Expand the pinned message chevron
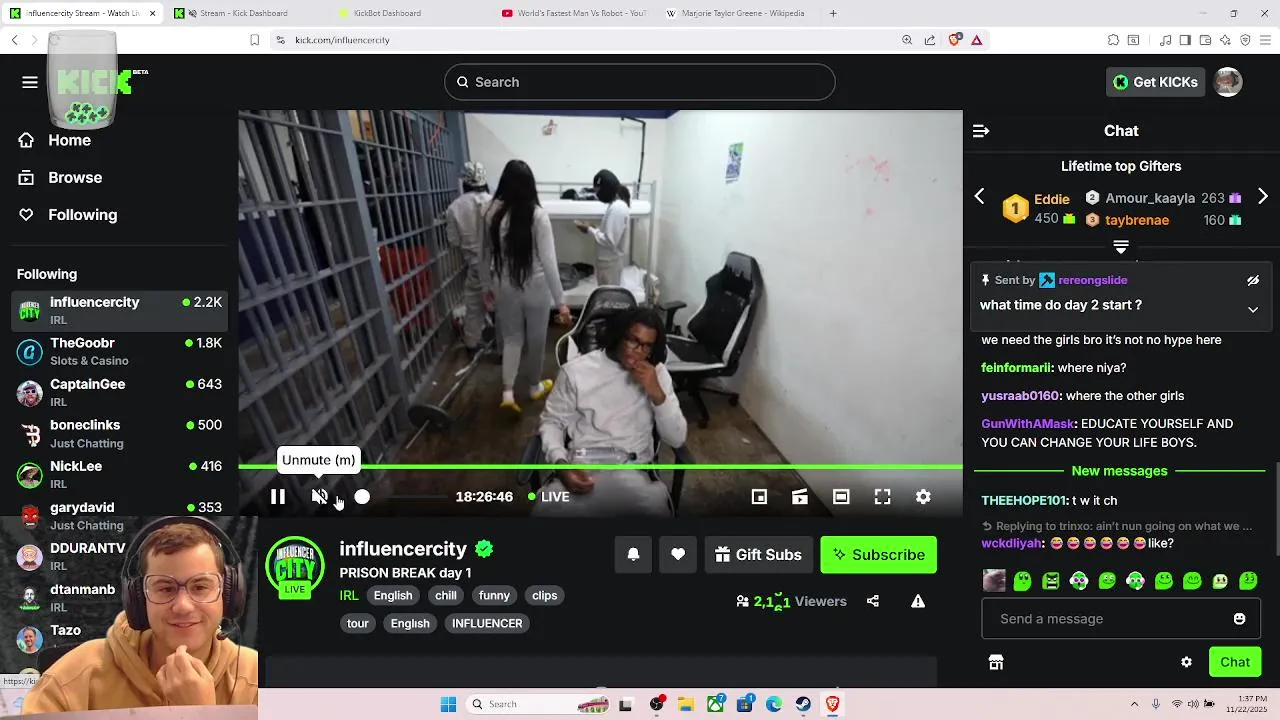The image size is (1280, 720). tap(1253, 310)
